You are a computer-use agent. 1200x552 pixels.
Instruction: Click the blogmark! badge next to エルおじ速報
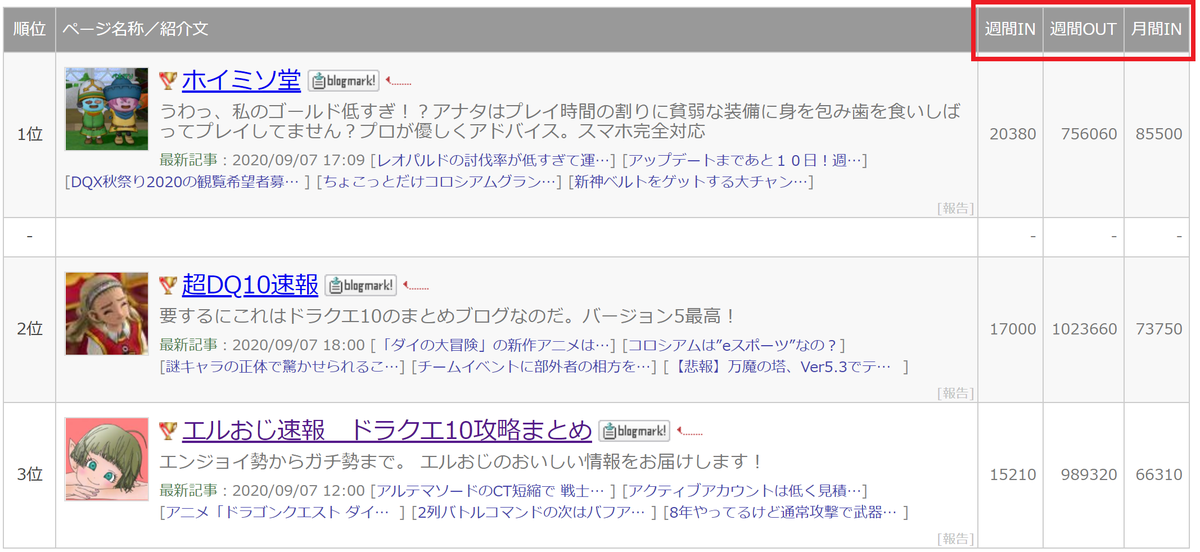[635, 431]
